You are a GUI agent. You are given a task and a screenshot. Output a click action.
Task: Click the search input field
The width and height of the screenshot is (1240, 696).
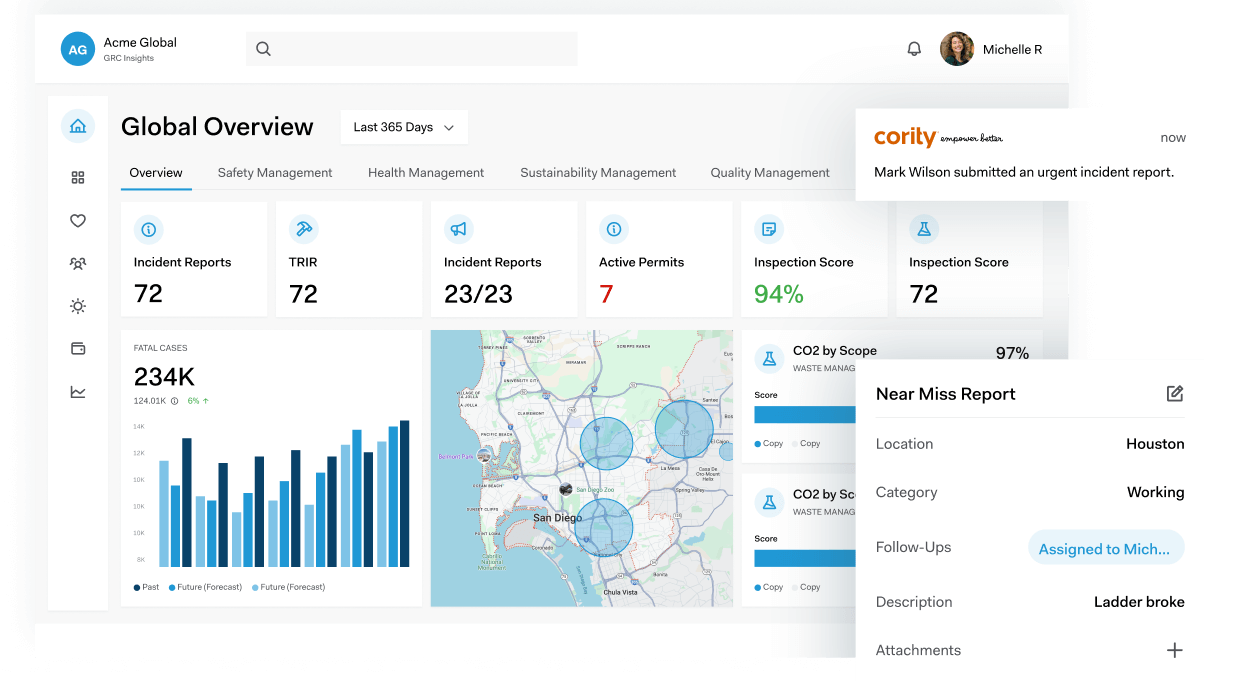coord(412,49)
